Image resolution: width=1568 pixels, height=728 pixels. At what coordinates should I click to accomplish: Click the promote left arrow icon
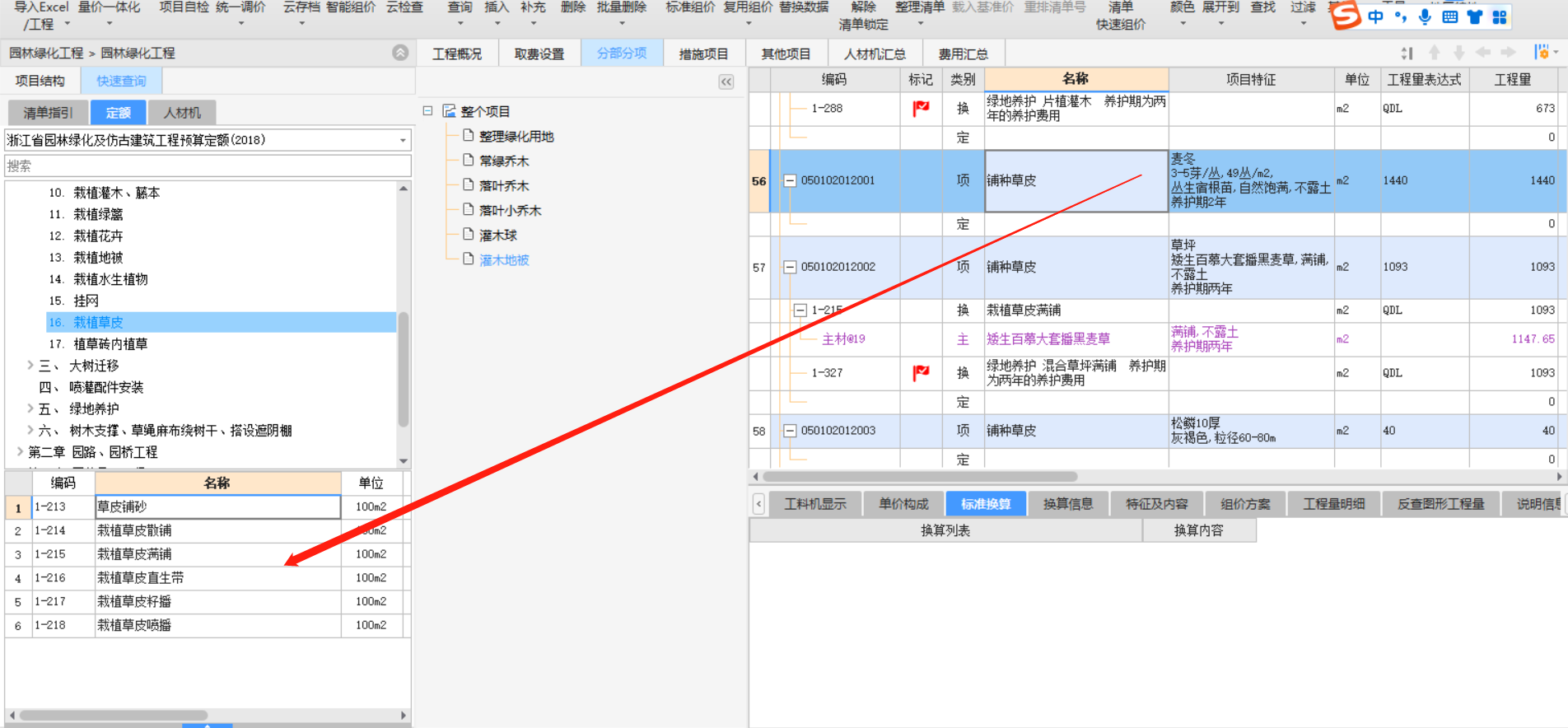coord(1484,53)
